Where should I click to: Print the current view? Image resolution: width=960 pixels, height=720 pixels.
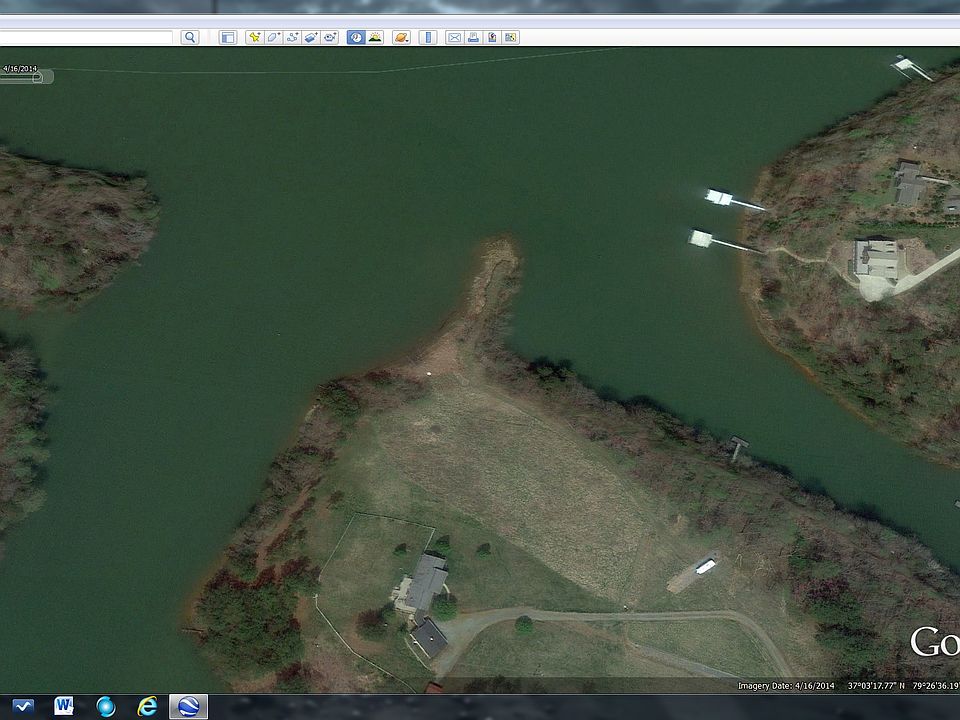tap(473, 37)
